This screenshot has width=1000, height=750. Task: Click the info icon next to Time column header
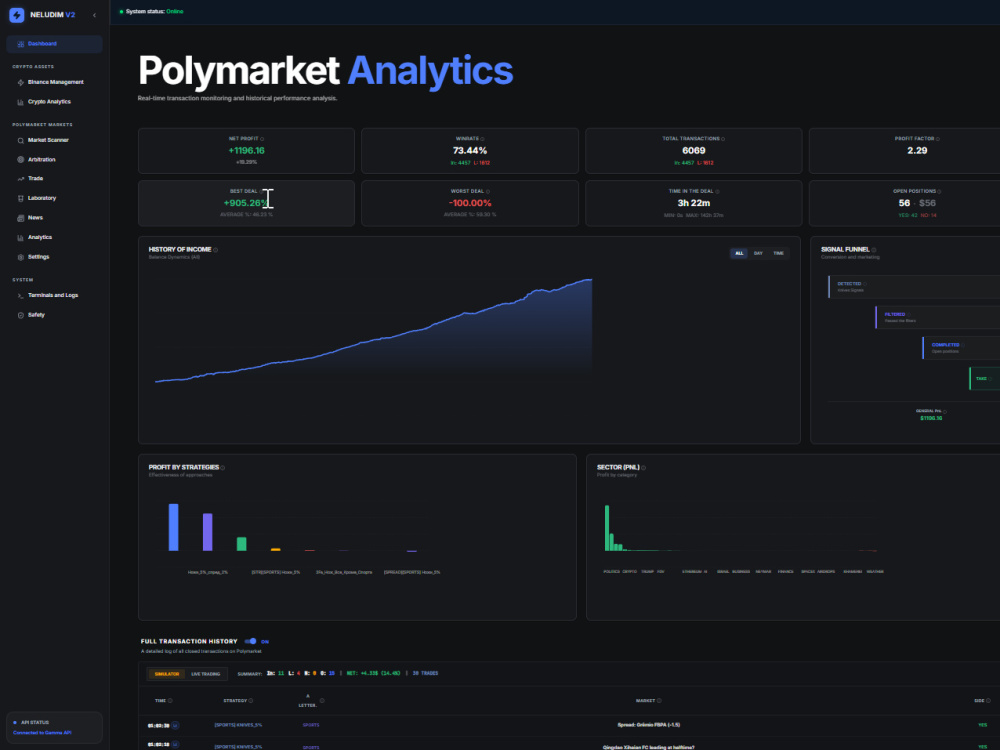point(170,701)
